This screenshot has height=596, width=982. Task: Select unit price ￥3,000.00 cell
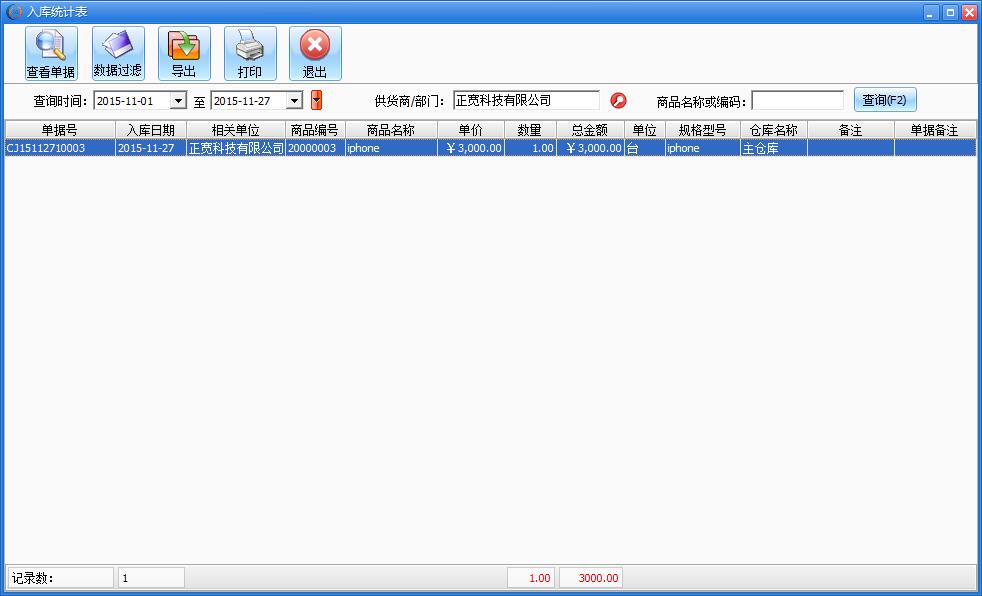[471, 148]
